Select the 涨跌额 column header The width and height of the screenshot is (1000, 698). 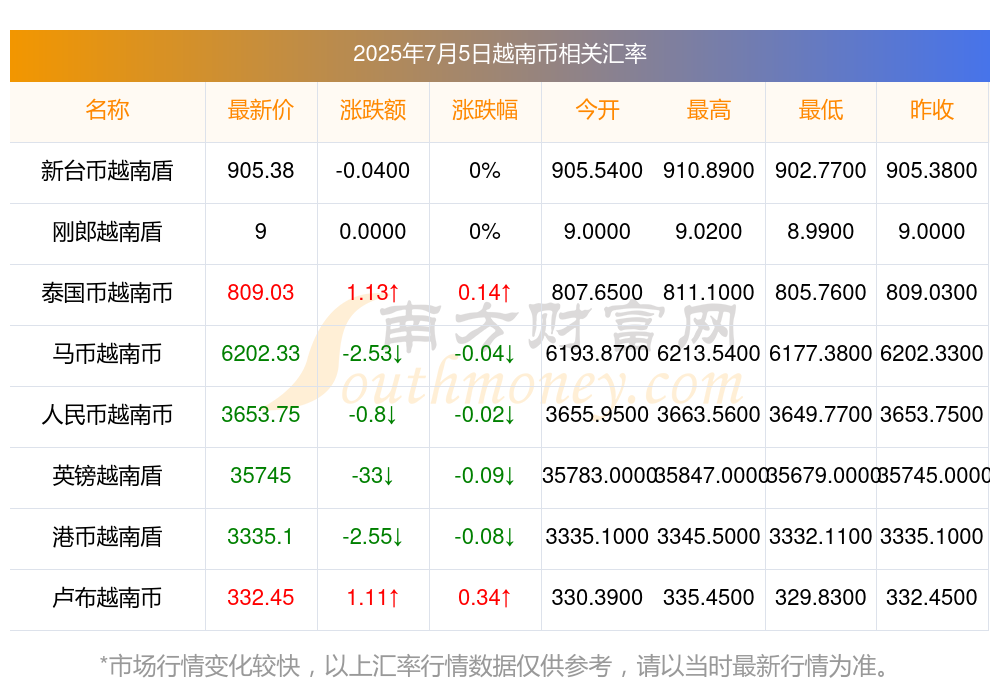click(372, 110)
